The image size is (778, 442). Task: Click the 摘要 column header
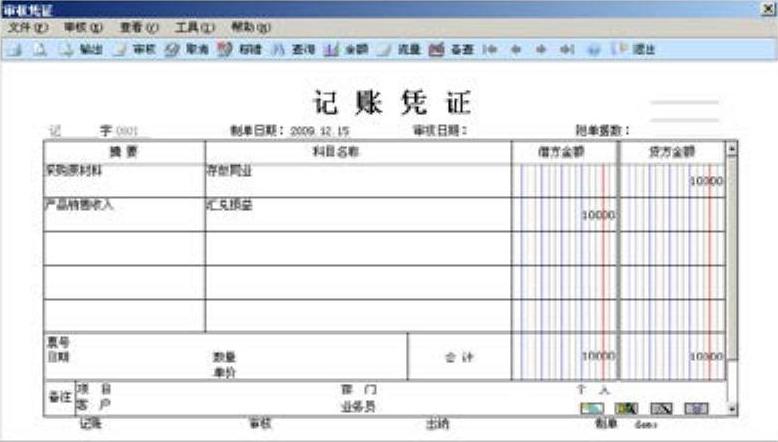[124, 152]
